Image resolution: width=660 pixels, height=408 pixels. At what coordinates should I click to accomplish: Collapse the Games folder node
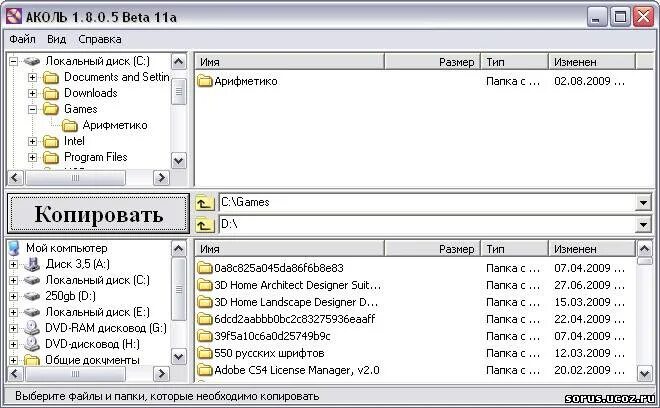[32, 109]
